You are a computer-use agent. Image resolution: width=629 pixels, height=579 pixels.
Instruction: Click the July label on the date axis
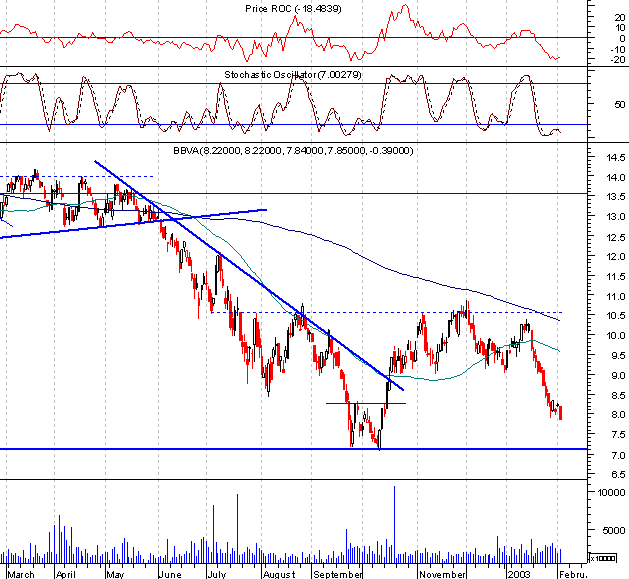click(217, 574)
